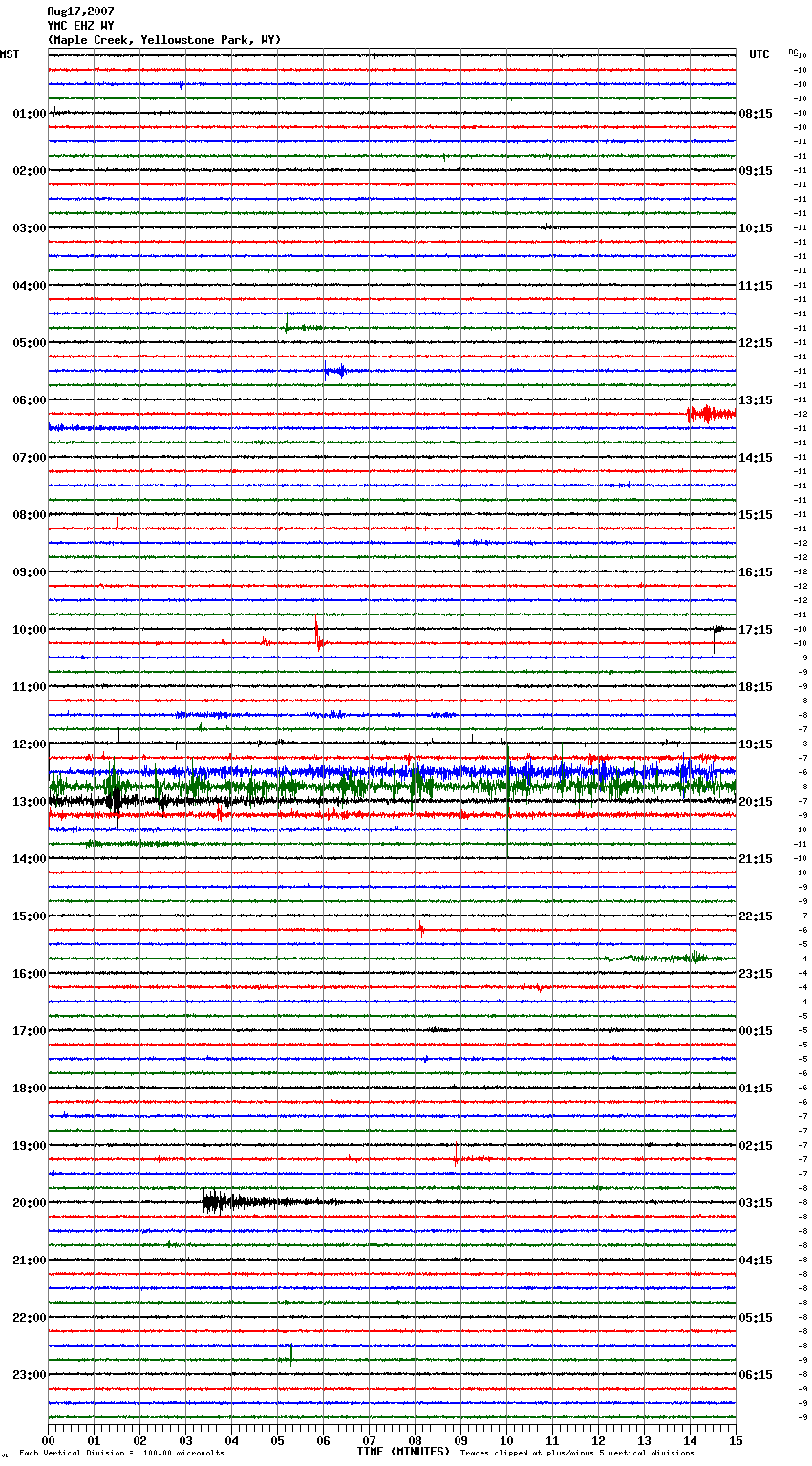Select the station code 'YMC EHZ WY'

80,26
